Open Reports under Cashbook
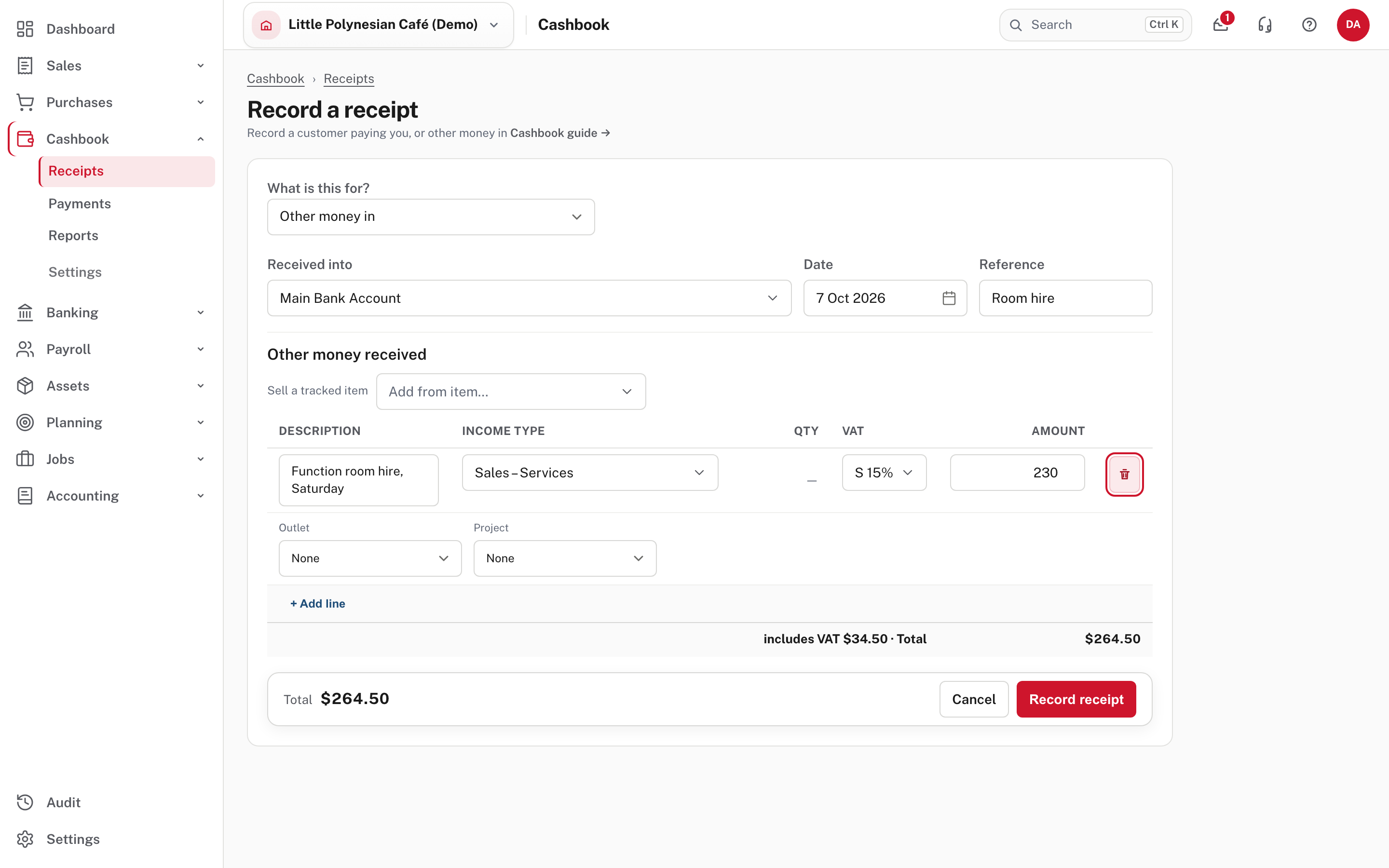 coord(73,235)
